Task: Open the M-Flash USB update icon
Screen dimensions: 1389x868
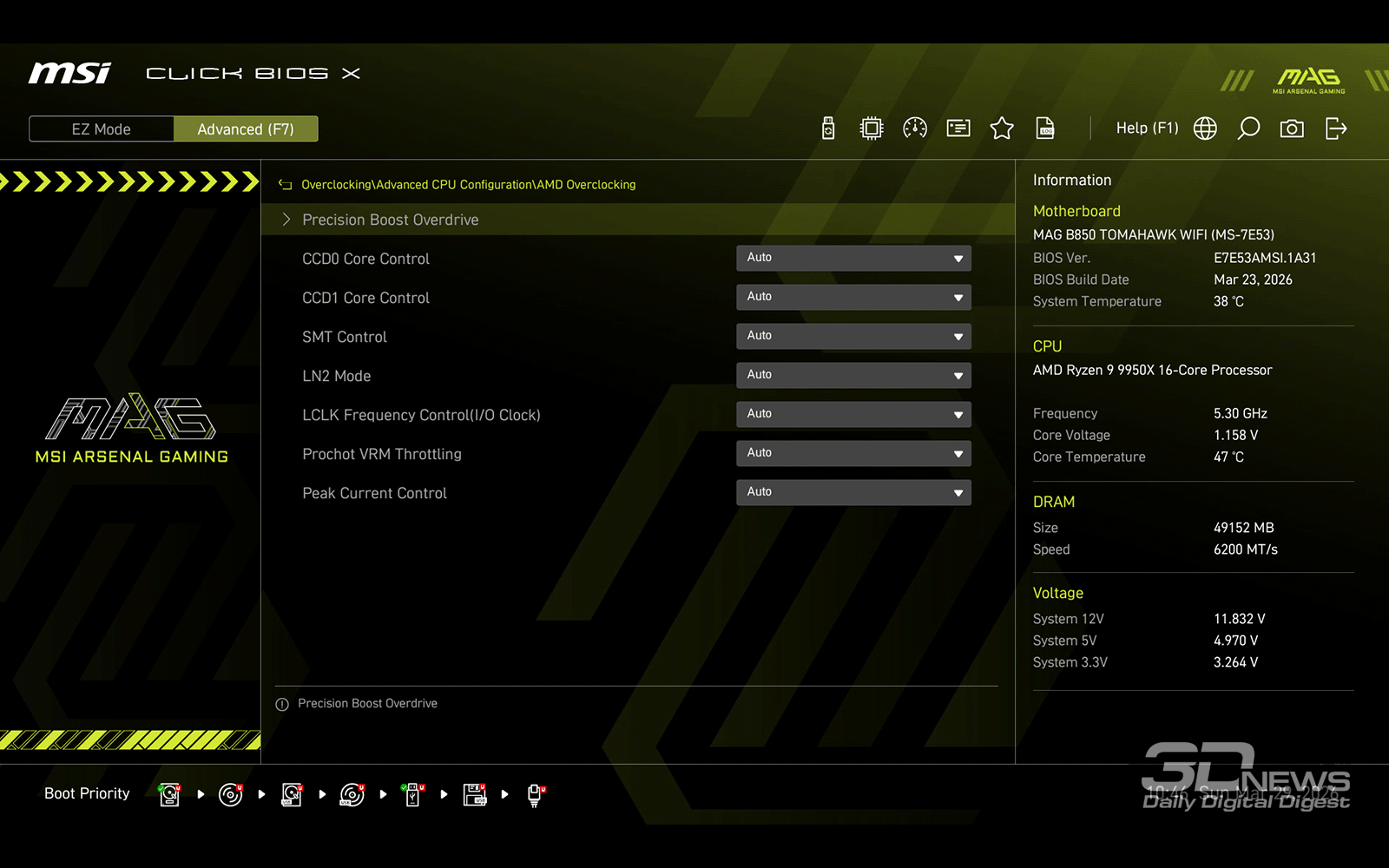Action: click(828, 128)
